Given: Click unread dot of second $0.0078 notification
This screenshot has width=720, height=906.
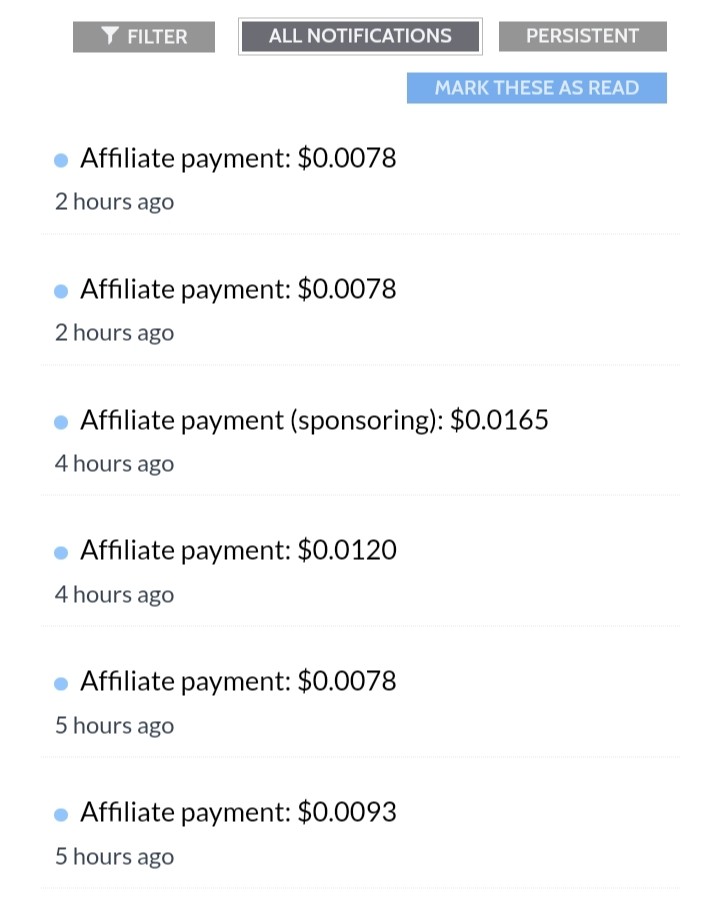Looking at the screenshot, I should tap(61, 291).
